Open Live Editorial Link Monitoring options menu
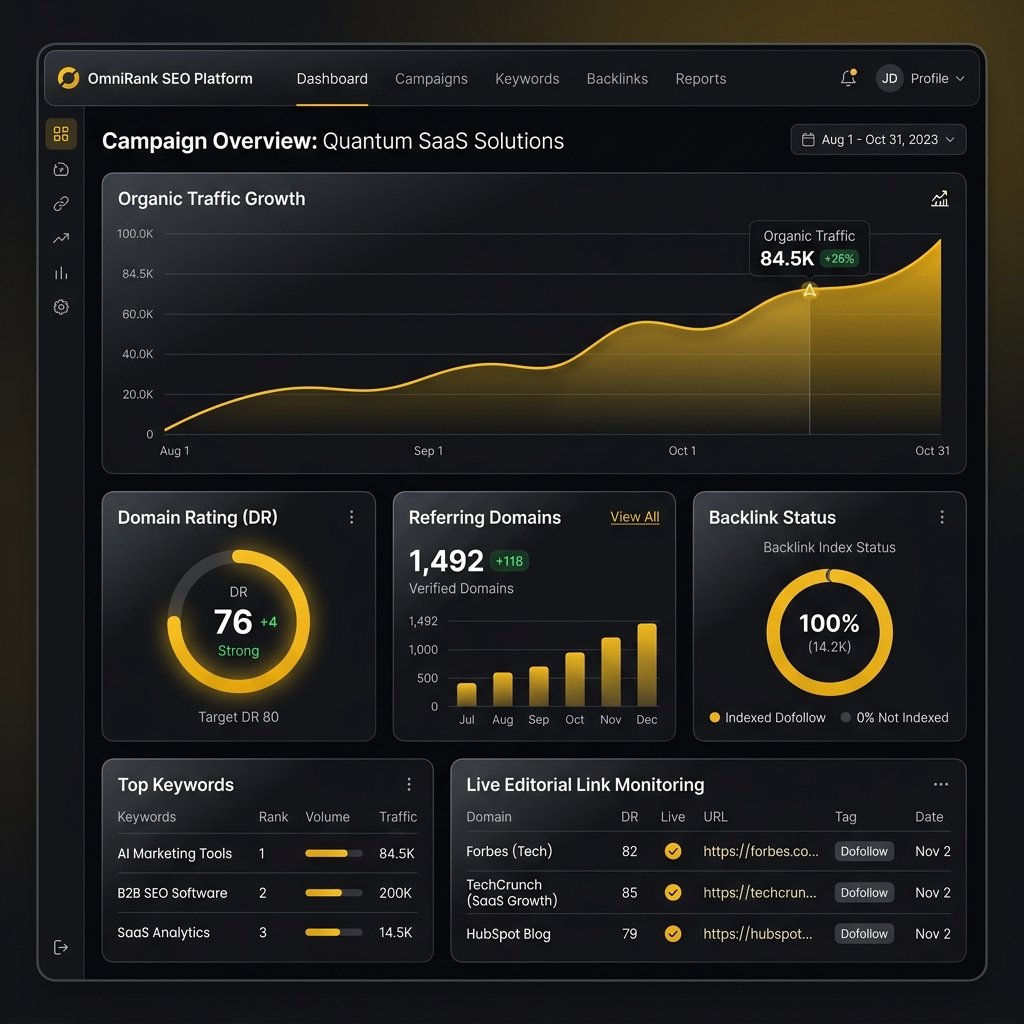 pos(940,784)
